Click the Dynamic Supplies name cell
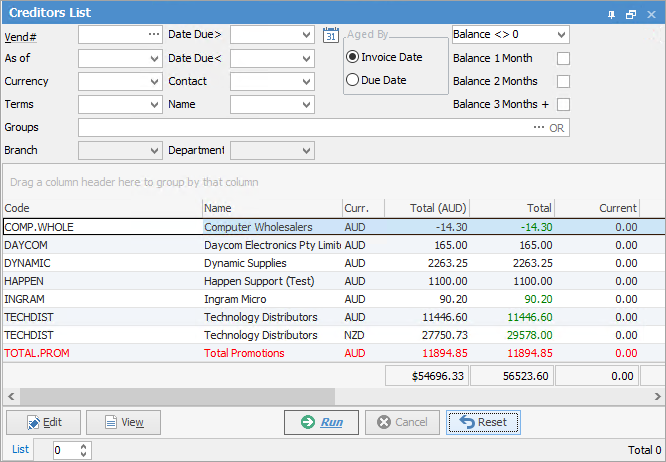Screen dimensions: 666x462 click(272, 263)
